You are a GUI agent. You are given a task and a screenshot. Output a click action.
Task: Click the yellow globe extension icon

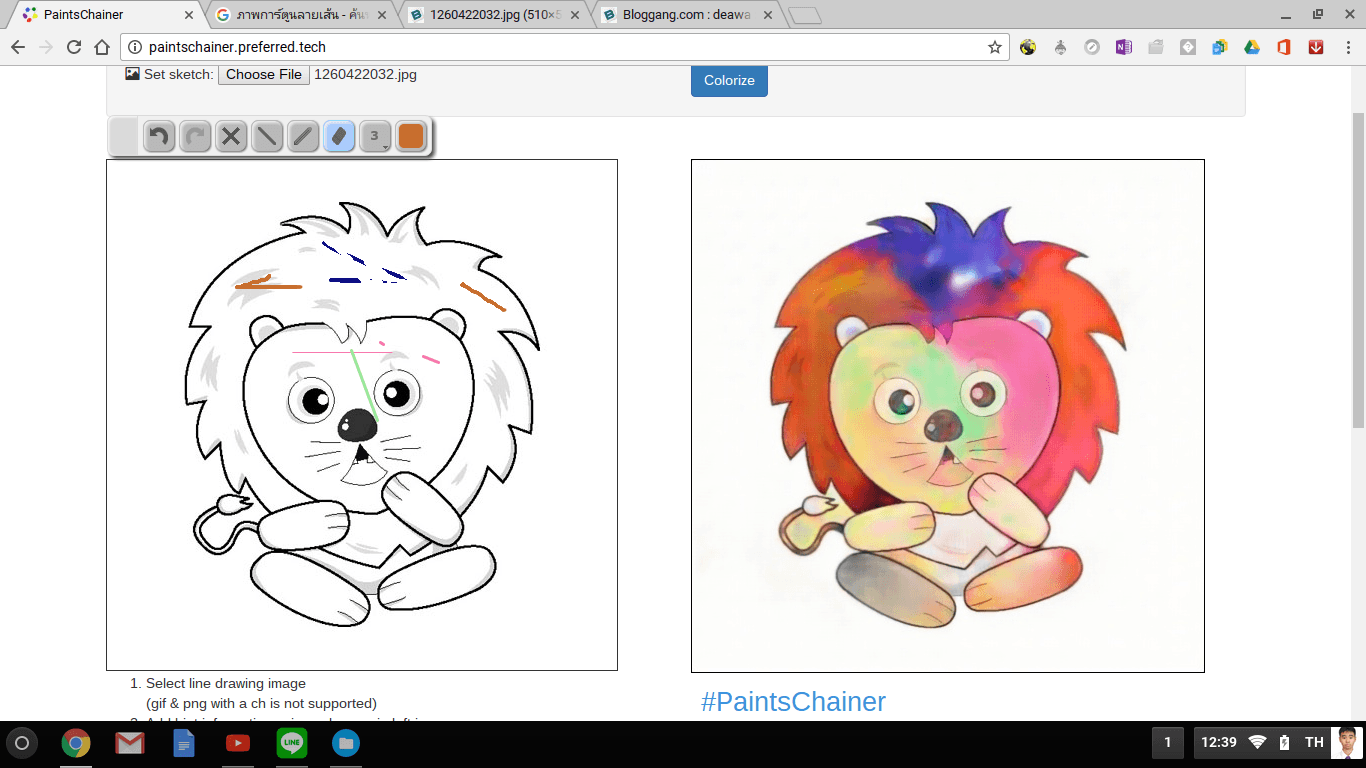[x=1028, y=47]
